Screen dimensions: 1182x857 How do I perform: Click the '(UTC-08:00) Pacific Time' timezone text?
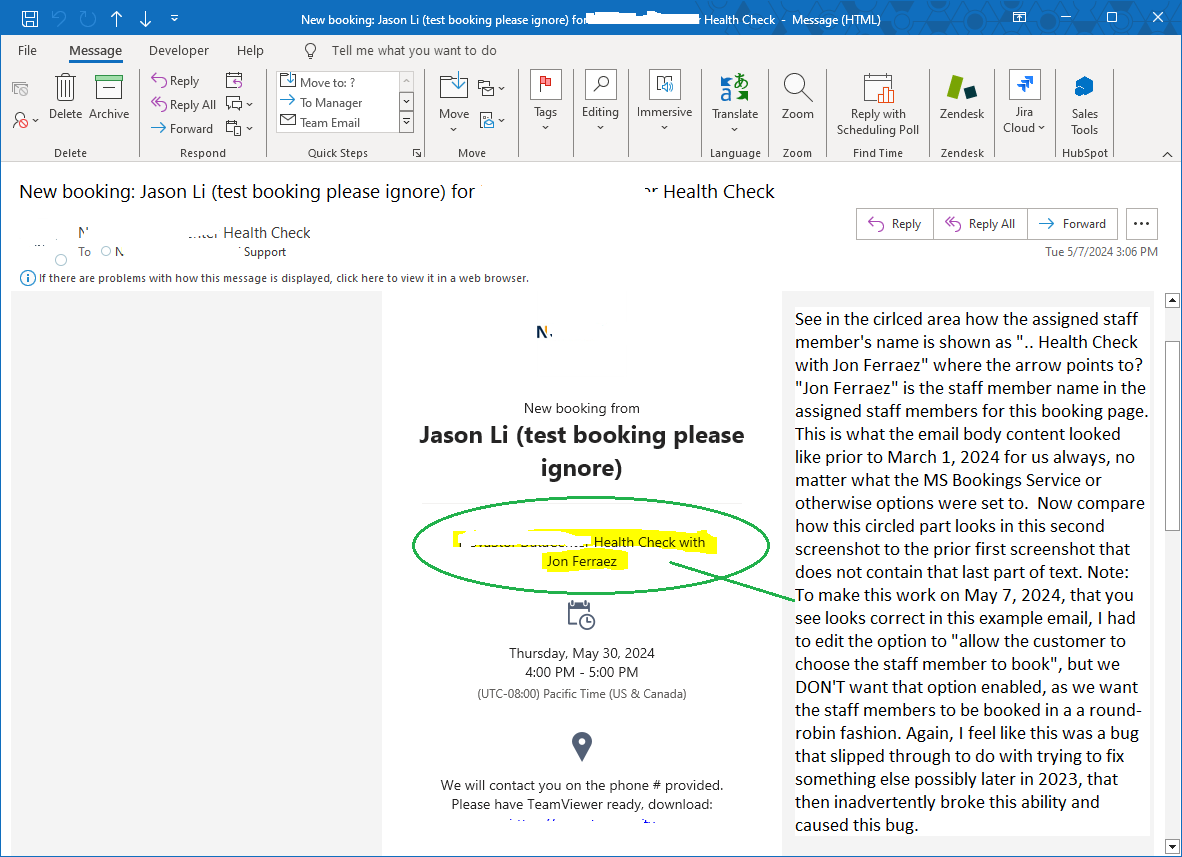582,693
